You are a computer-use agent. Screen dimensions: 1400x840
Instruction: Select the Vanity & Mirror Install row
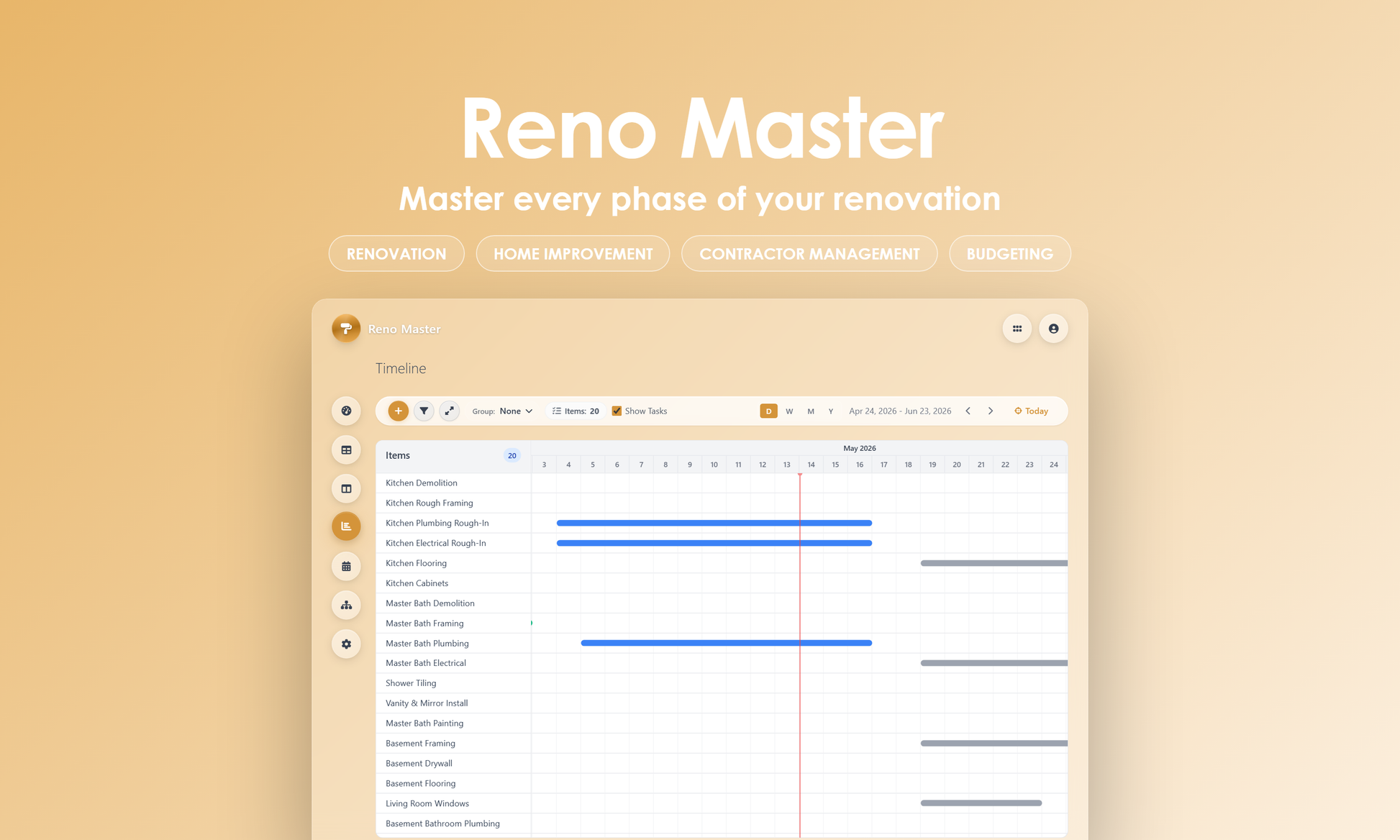453,703
